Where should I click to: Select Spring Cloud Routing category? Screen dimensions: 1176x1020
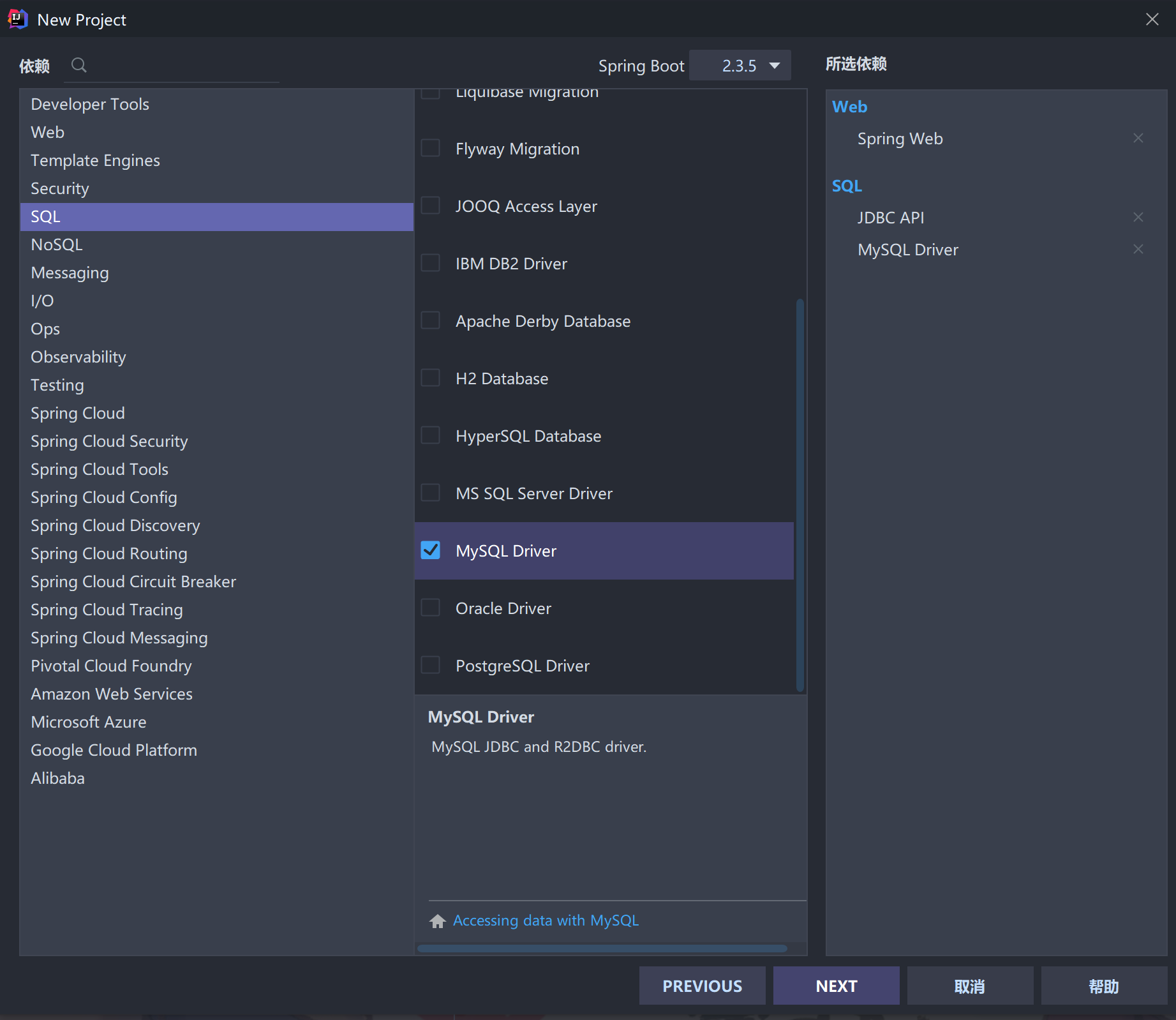click(217, 553)
